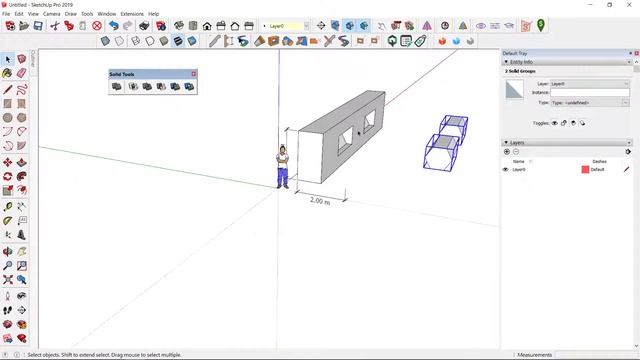Click Outer Shell in Solid Tools

(x=117, y=87)
